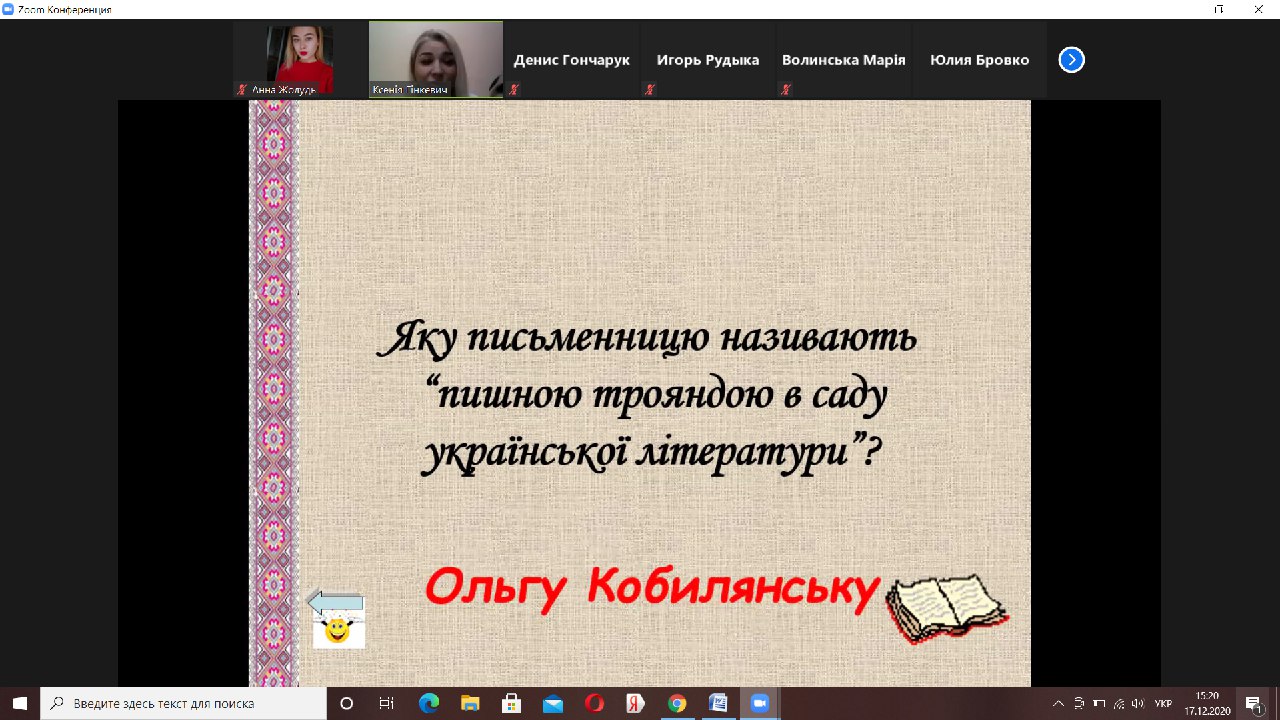Select Юлия Бровко participant tile
The width and height of the screenshot is (1280, 720).
pos(979,60)
